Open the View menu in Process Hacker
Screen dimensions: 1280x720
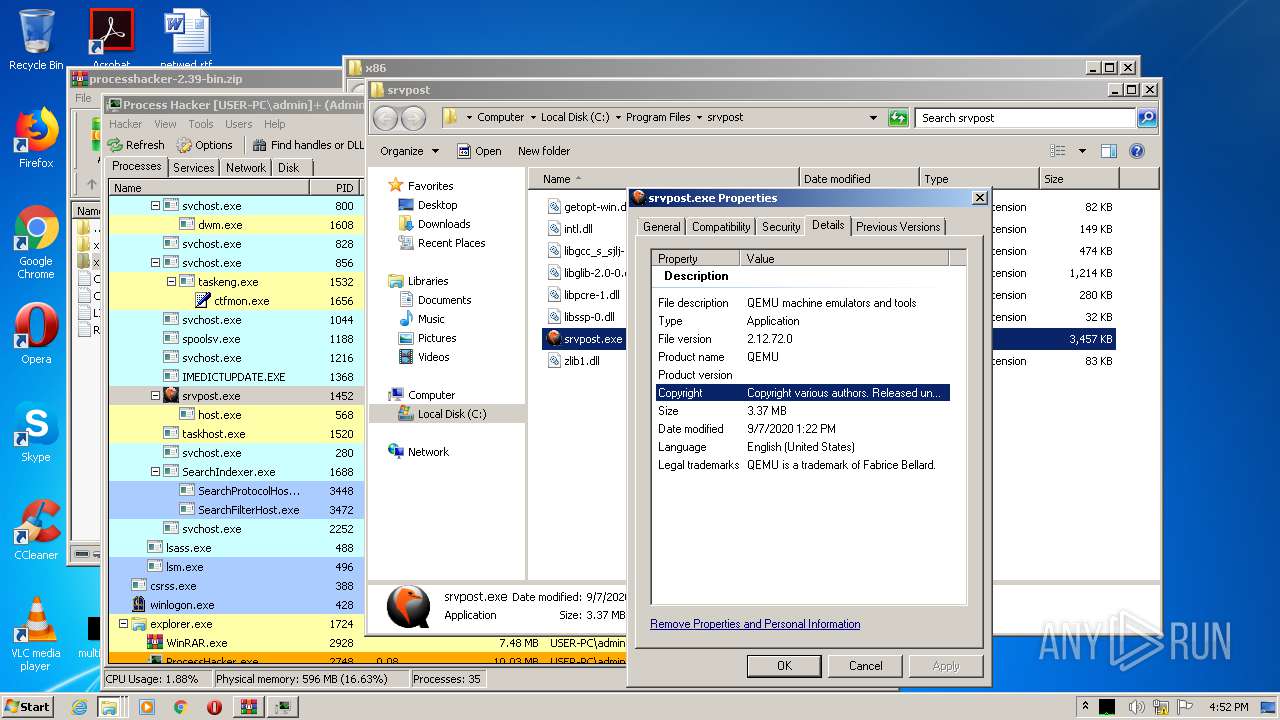[x=165, y=124]
